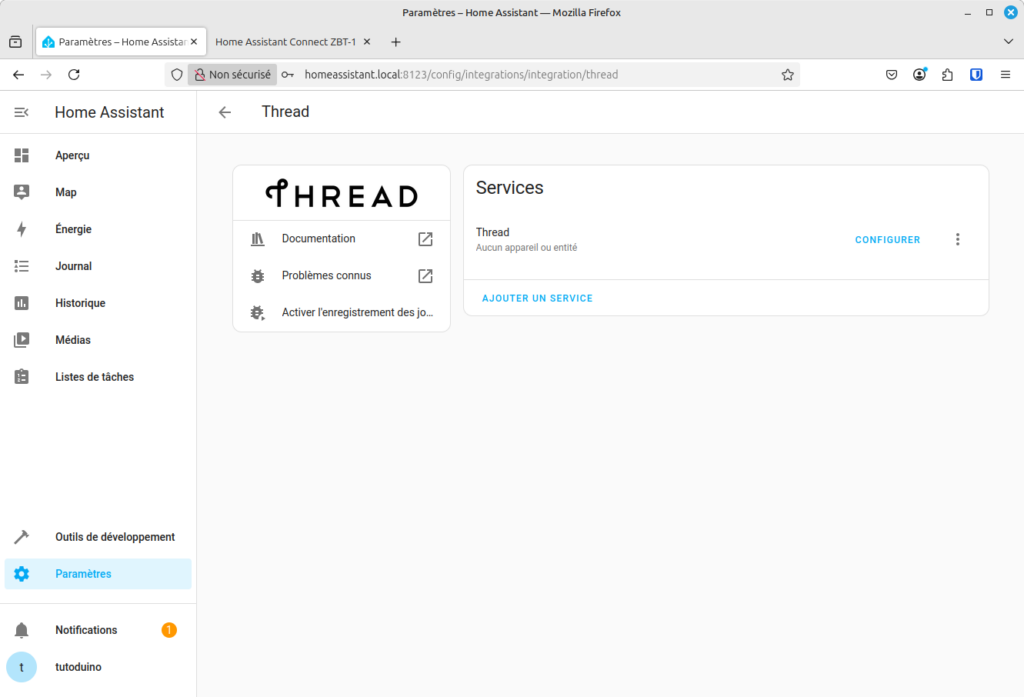Open Firefox View recent browsing icon
Viewport: 1024px width, 697px height.
tap(16, 42)
